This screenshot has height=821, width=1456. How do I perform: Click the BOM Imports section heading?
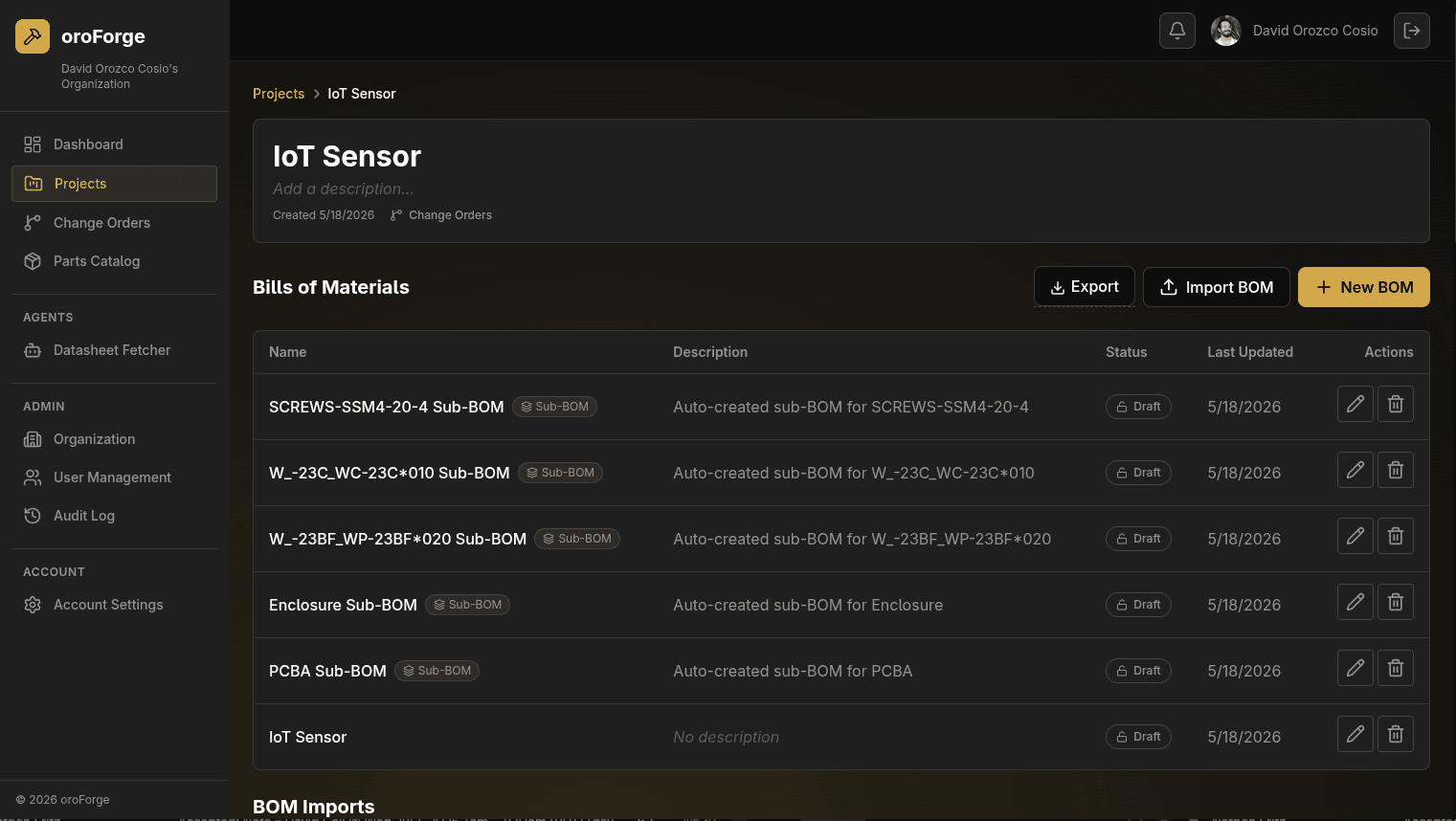coord(314,807)
